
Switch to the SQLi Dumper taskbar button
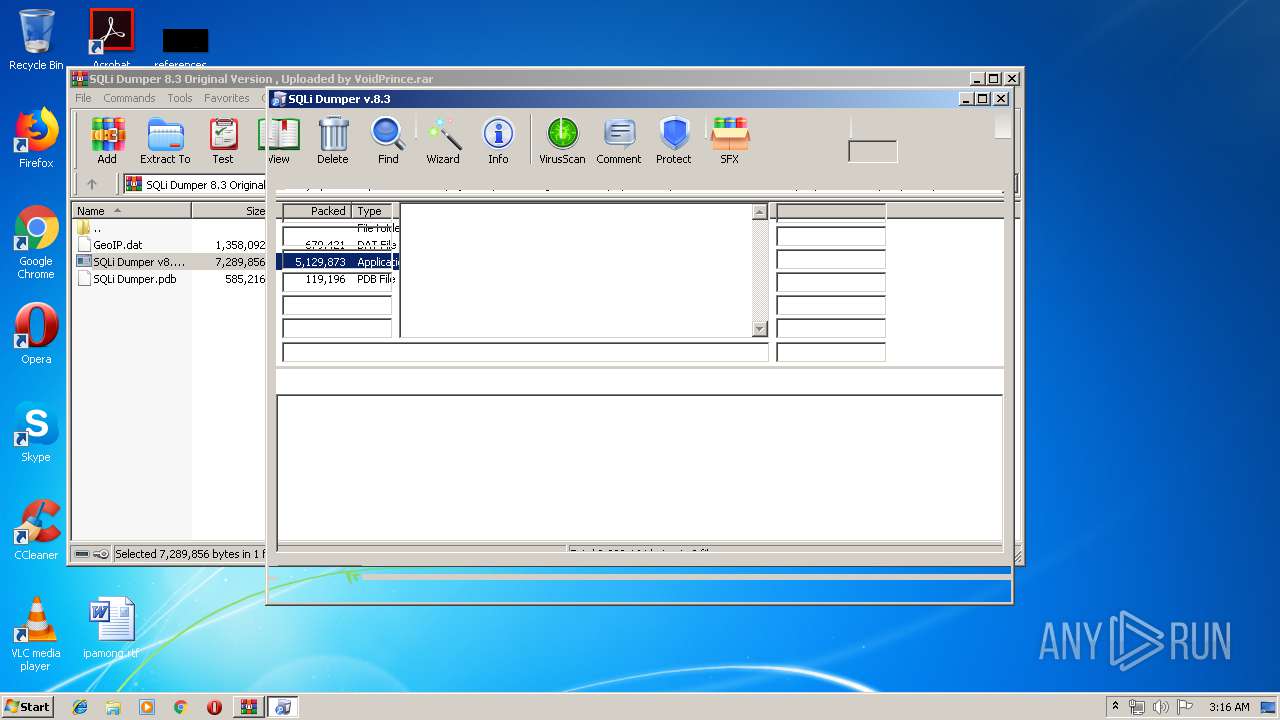[x=282, y=707]
